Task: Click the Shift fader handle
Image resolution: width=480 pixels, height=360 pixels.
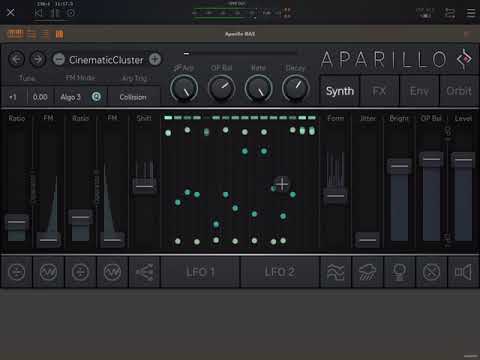Action: click(x=144, y=186)
